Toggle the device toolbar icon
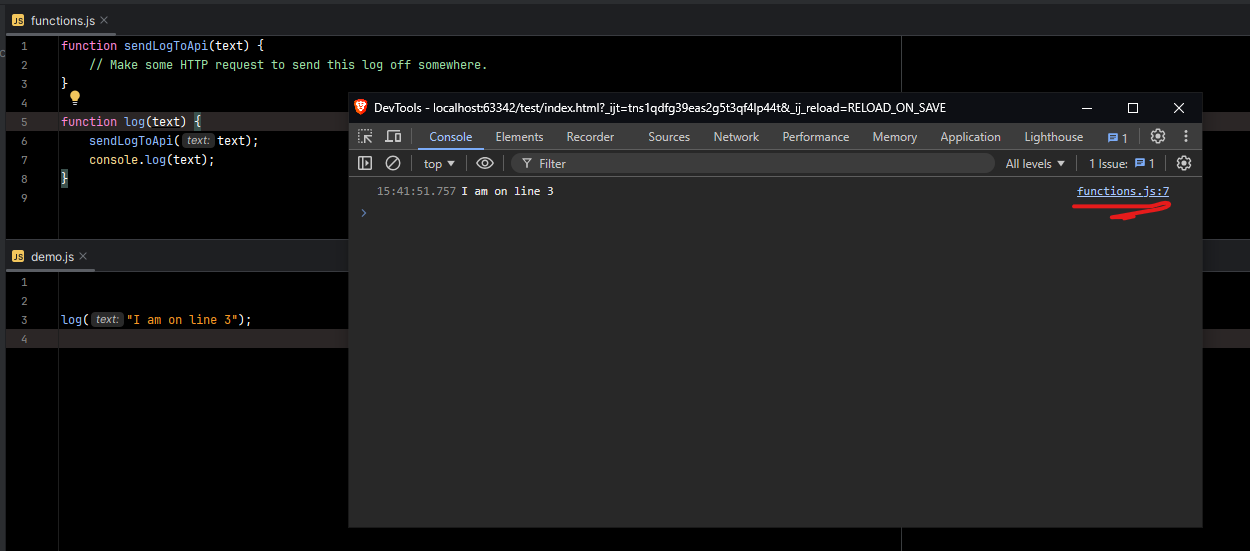The image size is (1250, 551). coord(394,137)
